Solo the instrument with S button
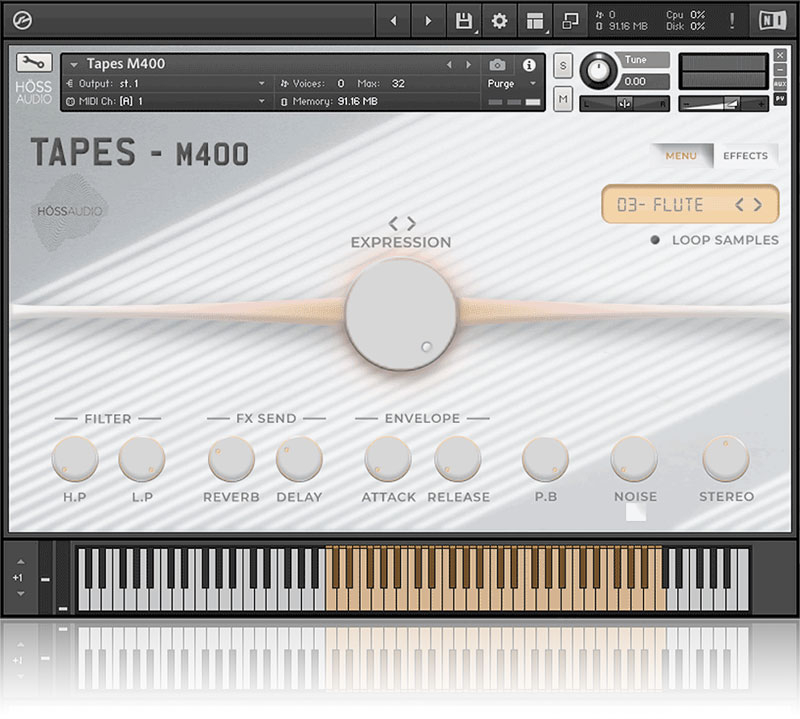 pyautogui.click(x=563, y=65)
